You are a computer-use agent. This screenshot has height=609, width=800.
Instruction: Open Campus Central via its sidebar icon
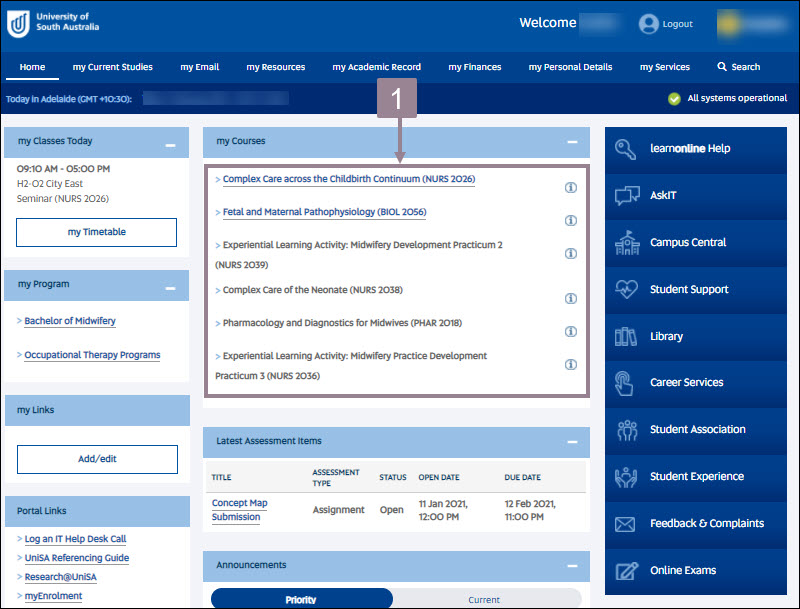(x=625, y=242)
